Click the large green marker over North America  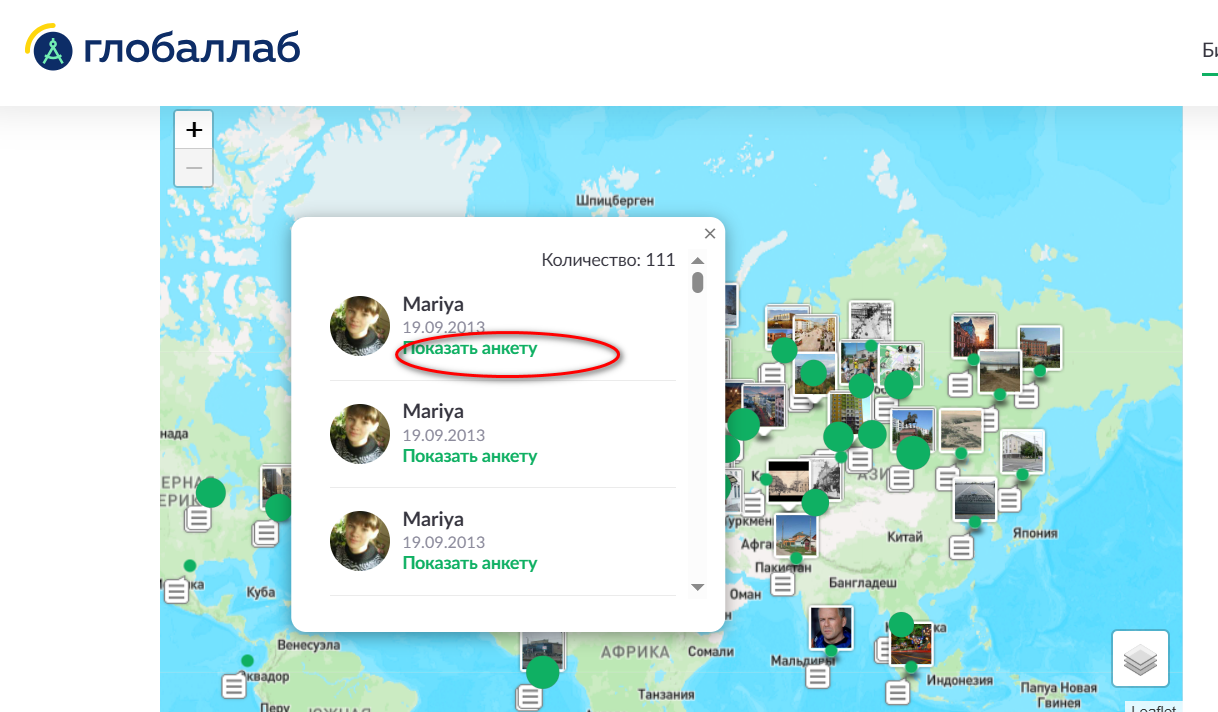[211, 492]
